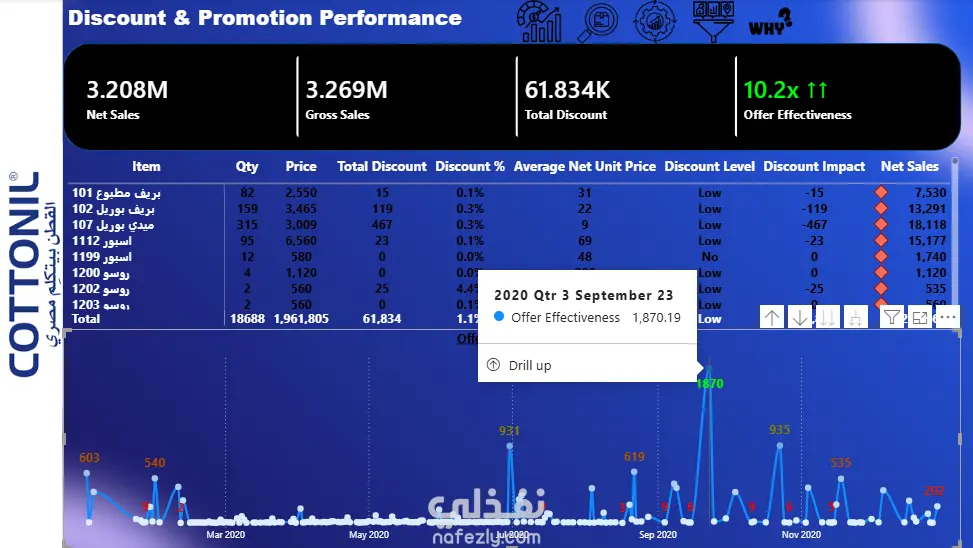Image resolution: width=973 pixels, height=548 pixels.
Task: Open the product magnifier search icon
Action: pyautogui.click(x=598, y=22)
